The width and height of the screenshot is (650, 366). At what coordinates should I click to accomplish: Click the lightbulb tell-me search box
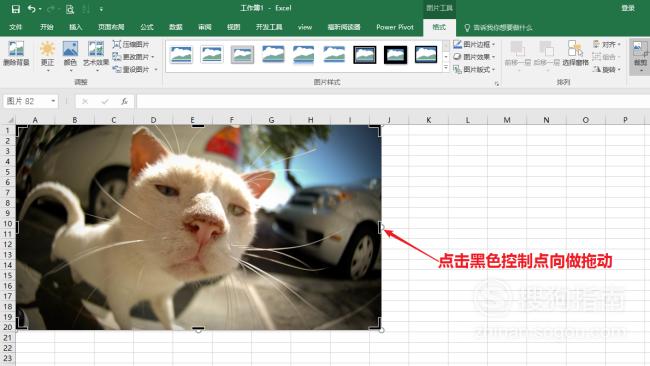(x=498, y=28)
